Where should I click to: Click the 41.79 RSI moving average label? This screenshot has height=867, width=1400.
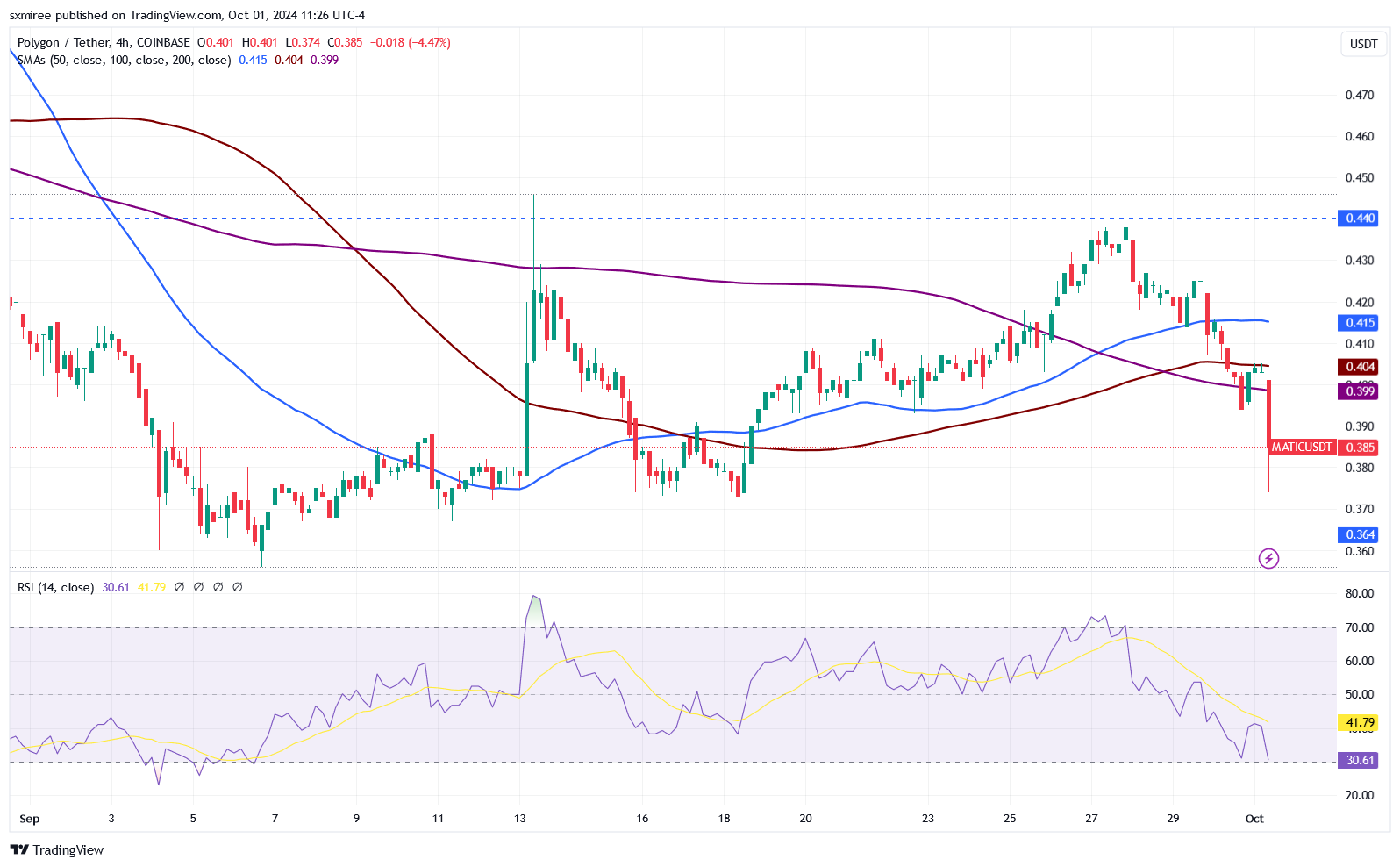[x=1360, y=722]
